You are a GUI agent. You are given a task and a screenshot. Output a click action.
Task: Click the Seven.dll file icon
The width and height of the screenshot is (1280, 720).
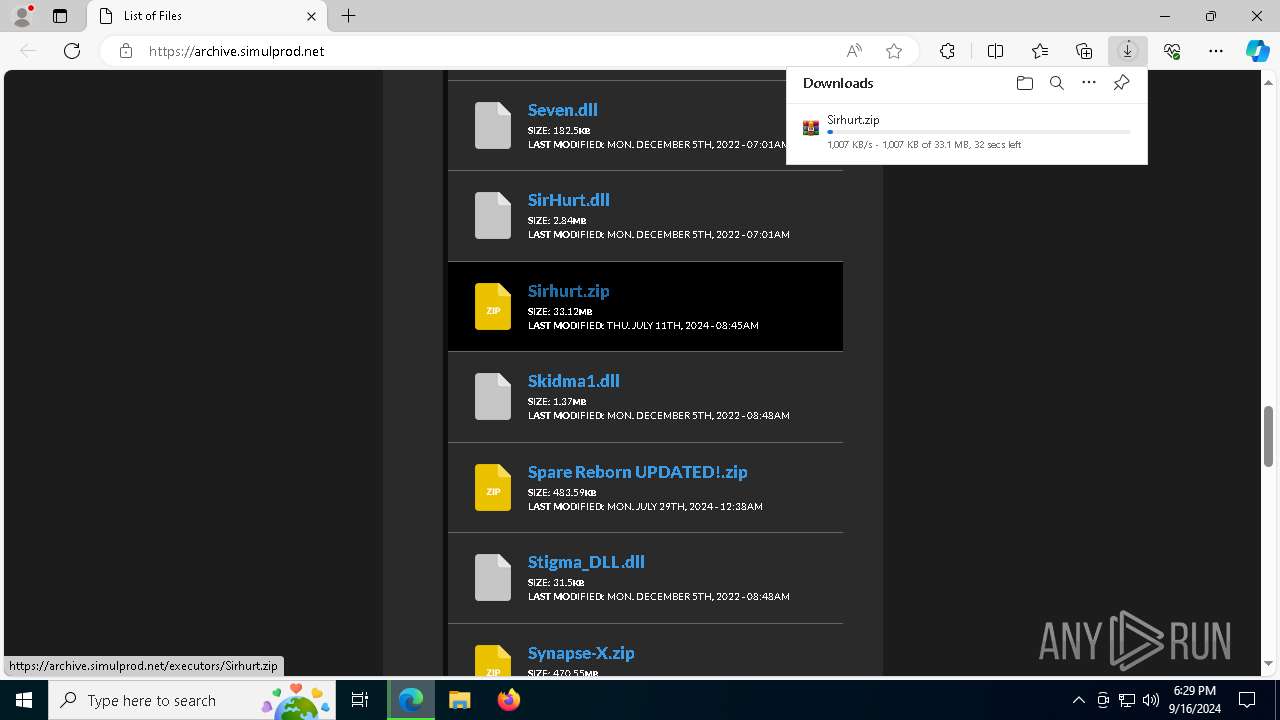492,125
